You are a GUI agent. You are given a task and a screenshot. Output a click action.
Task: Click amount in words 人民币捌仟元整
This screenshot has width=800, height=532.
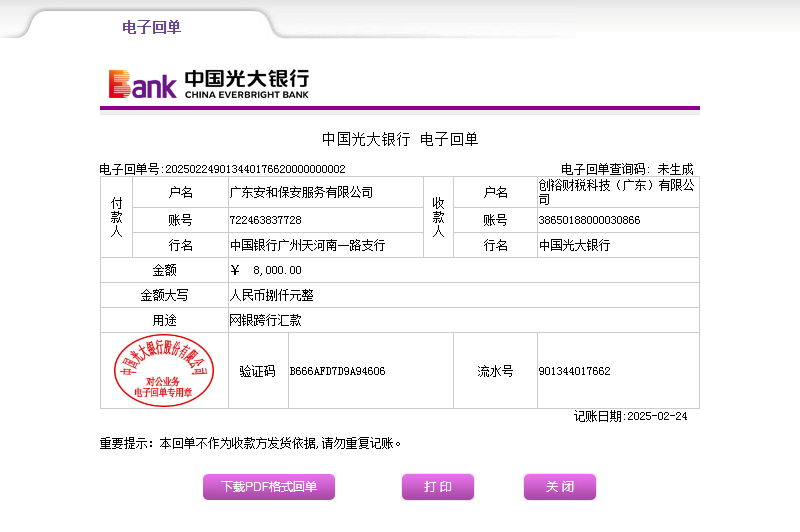tap(271, 295)
